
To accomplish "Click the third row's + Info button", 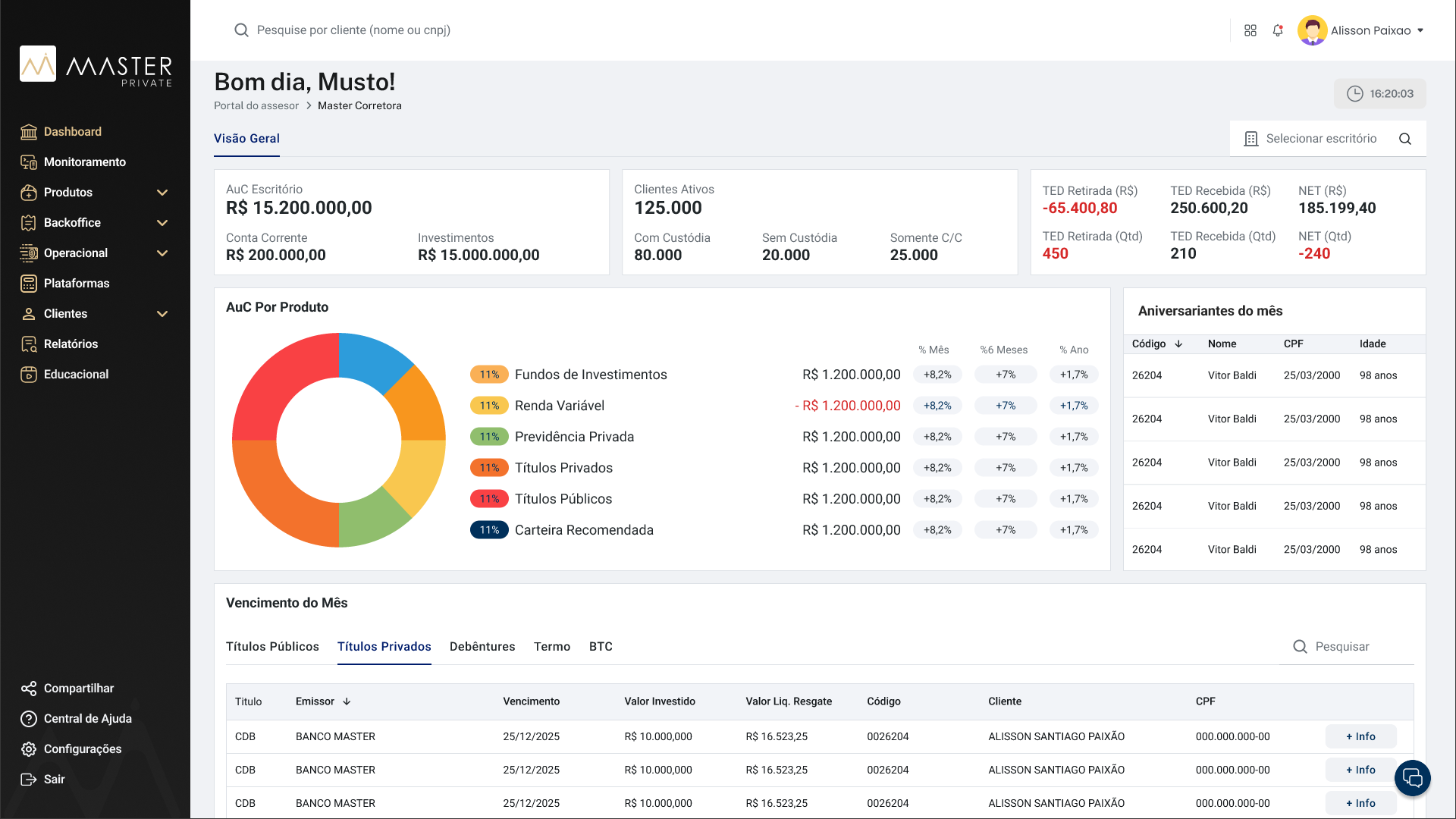I will [x=1360, y=803].
